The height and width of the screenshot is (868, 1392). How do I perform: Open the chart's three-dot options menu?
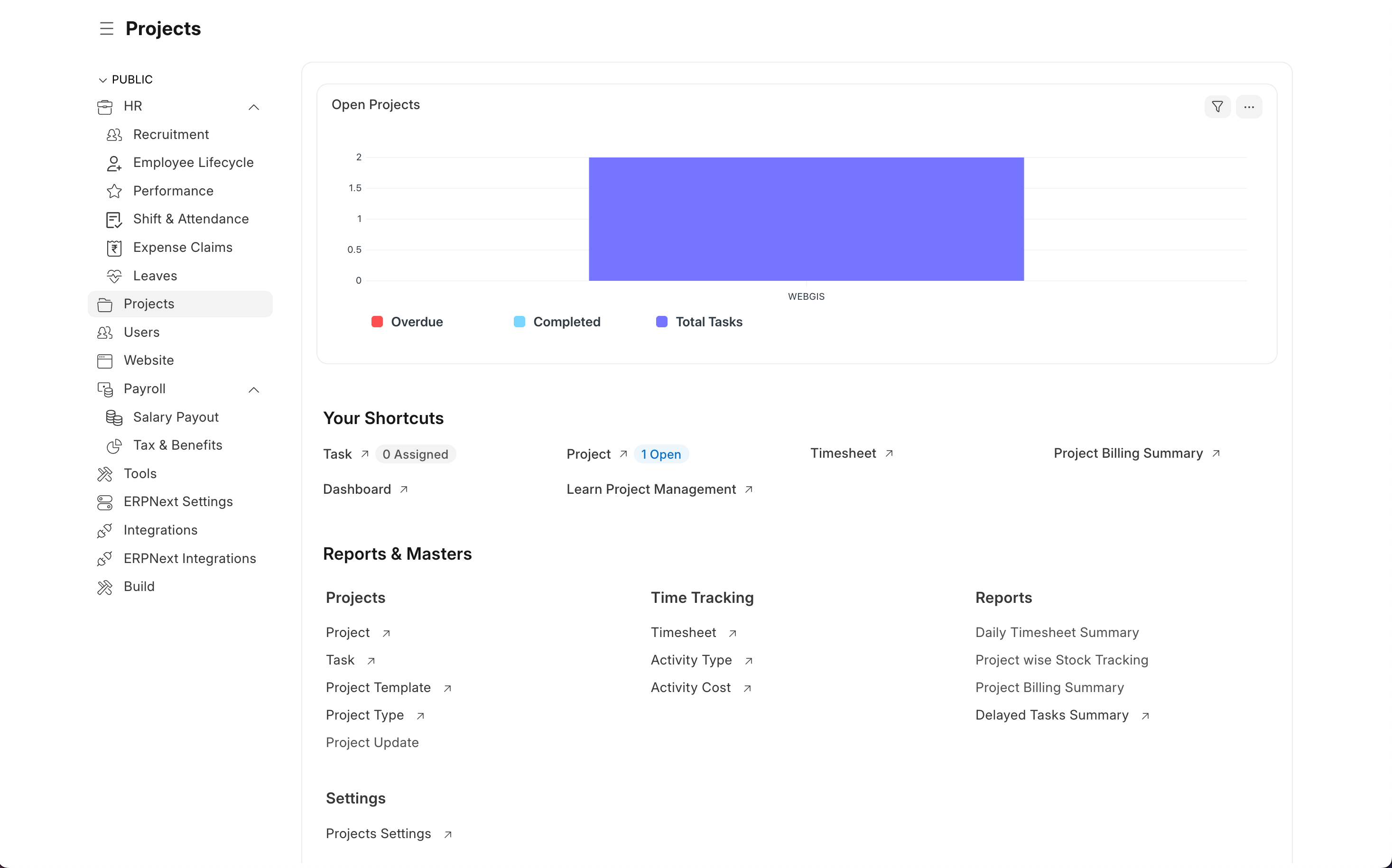(1249, 107)
